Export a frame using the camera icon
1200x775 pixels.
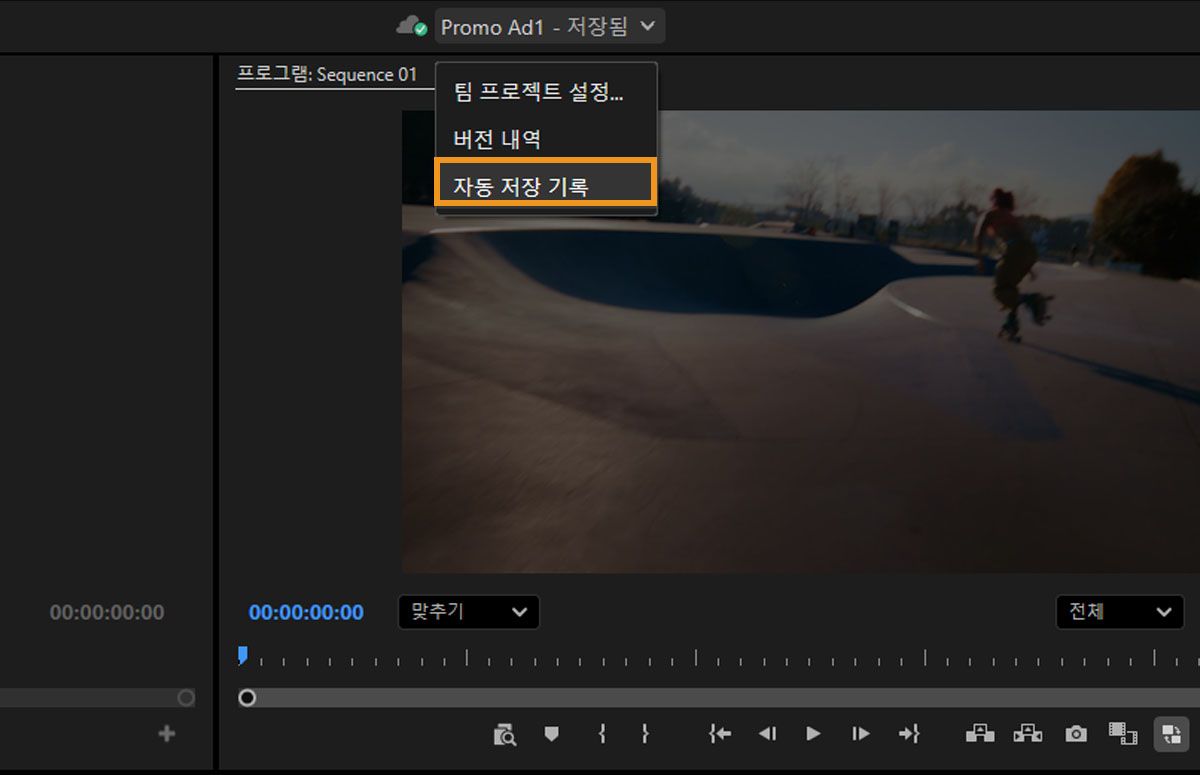[x=1075, y=733]
